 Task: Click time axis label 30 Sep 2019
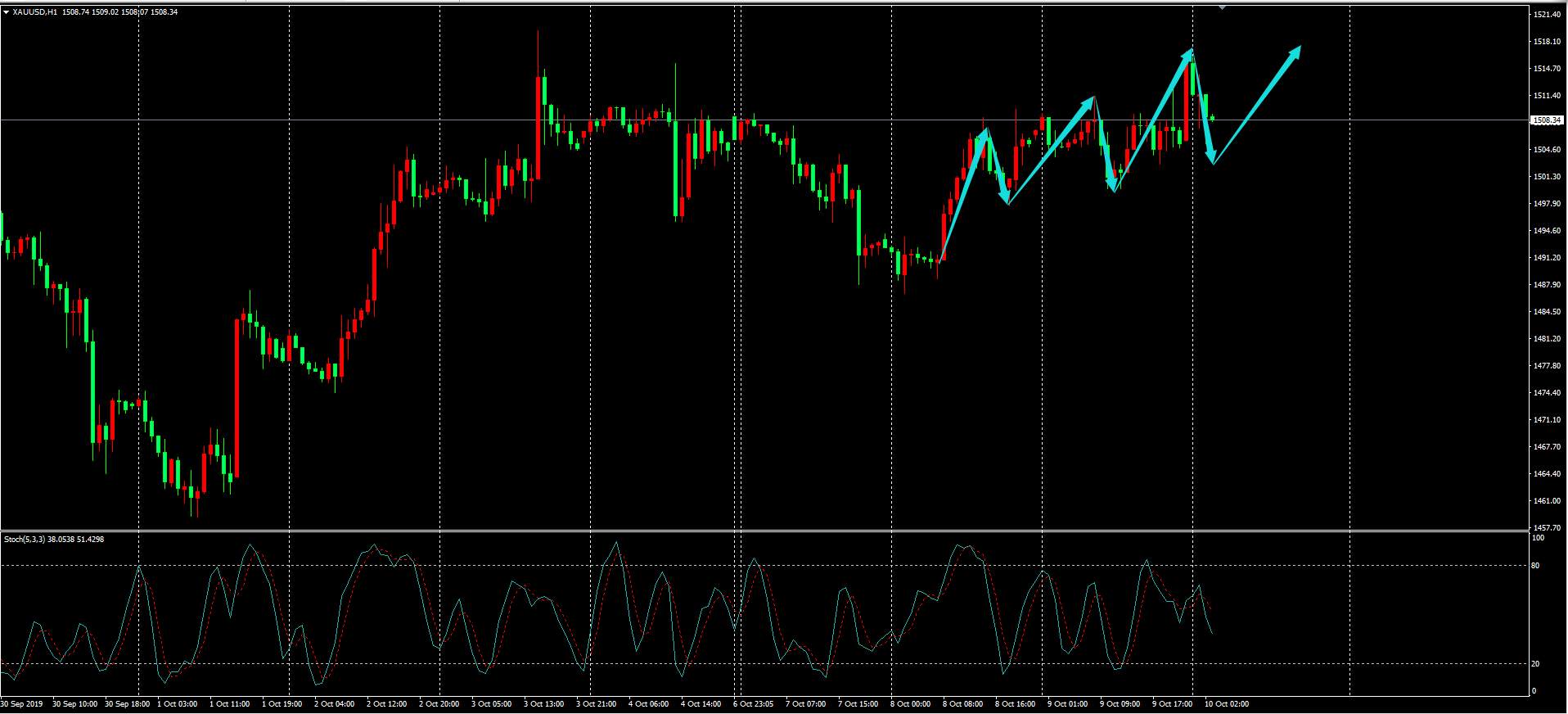pyautogui.click(x=22, y=704)
